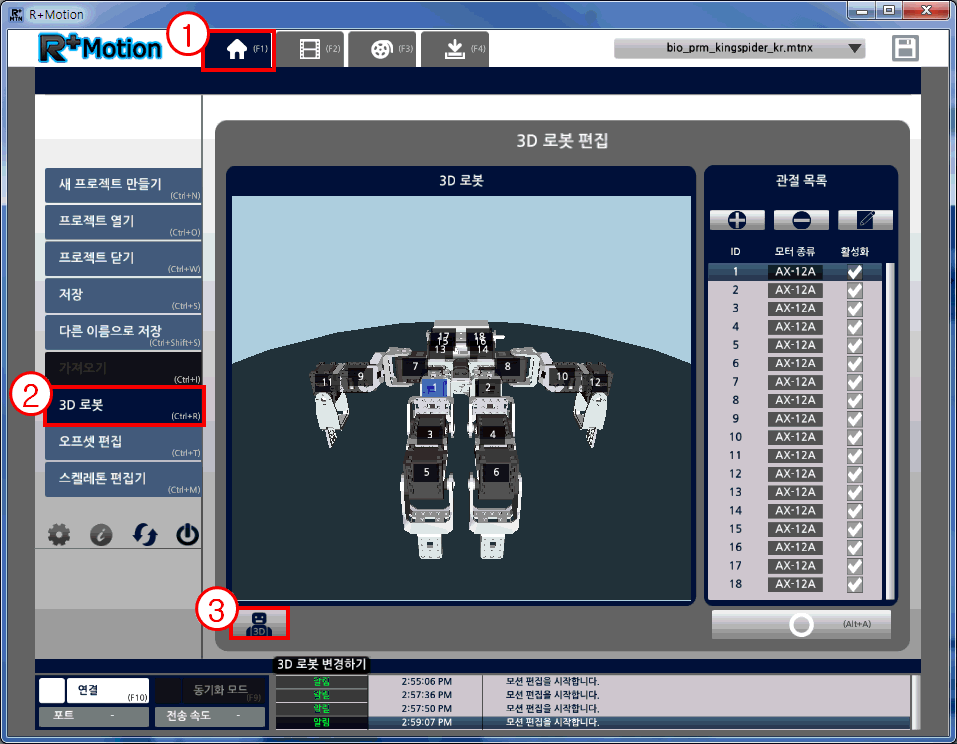Click the joint list vertical scrollbar

pyautogui.click(x=889, y=430)
